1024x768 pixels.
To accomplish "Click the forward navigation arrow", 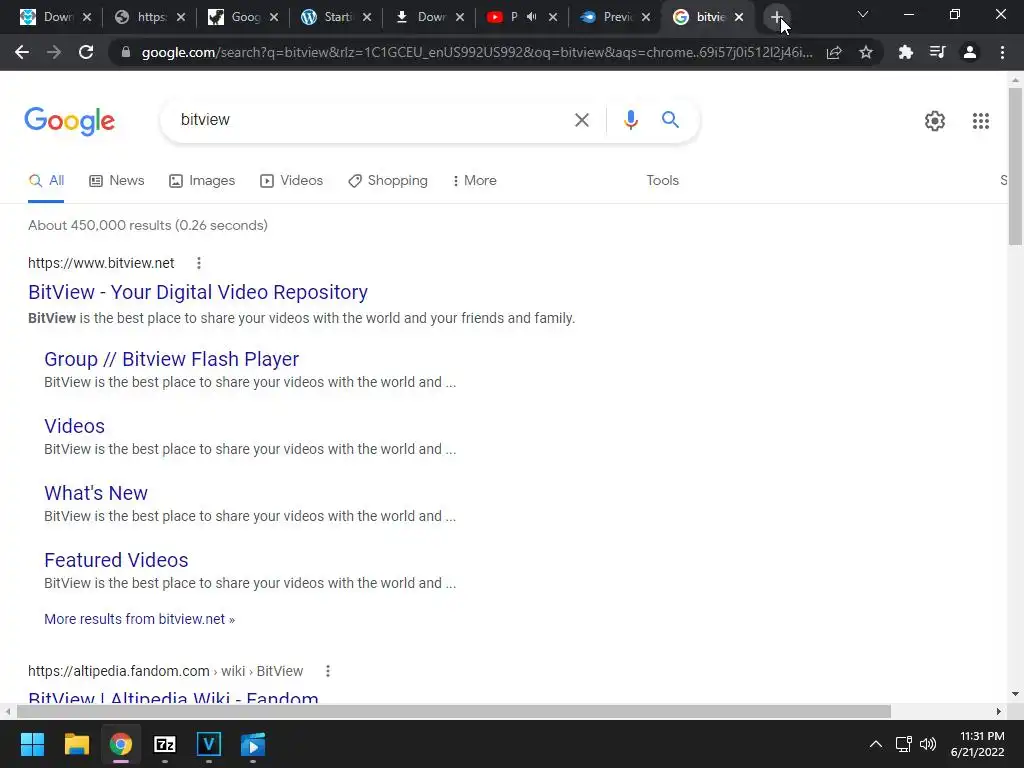I will coord(54,52).
